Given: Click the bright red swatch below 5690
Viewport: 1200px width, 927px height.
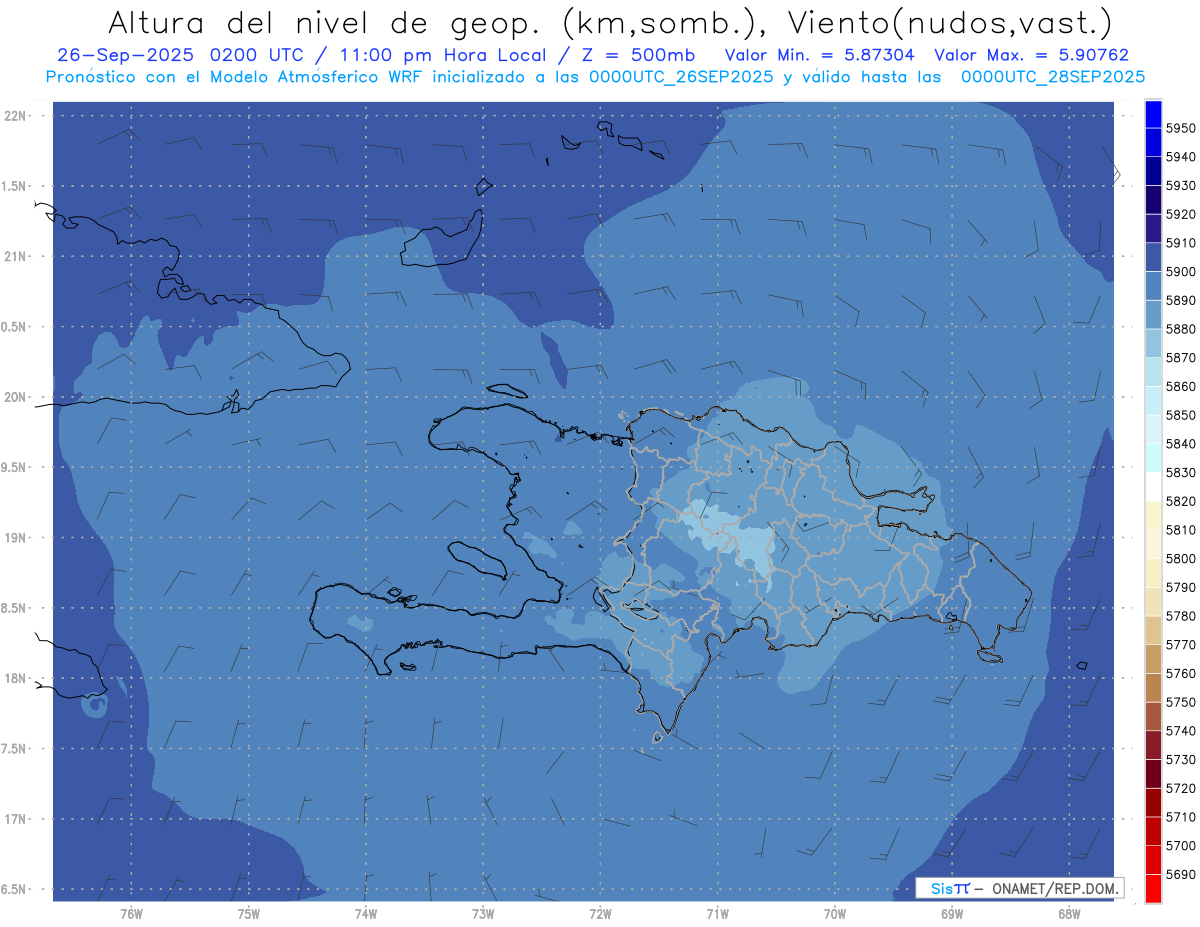Looking at the screenshot, I should [x=1153, y=889].
